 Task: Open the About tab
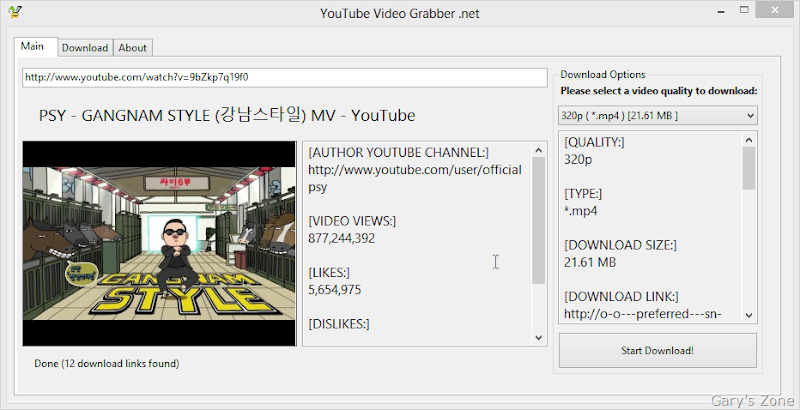click(x=133, y=48)
